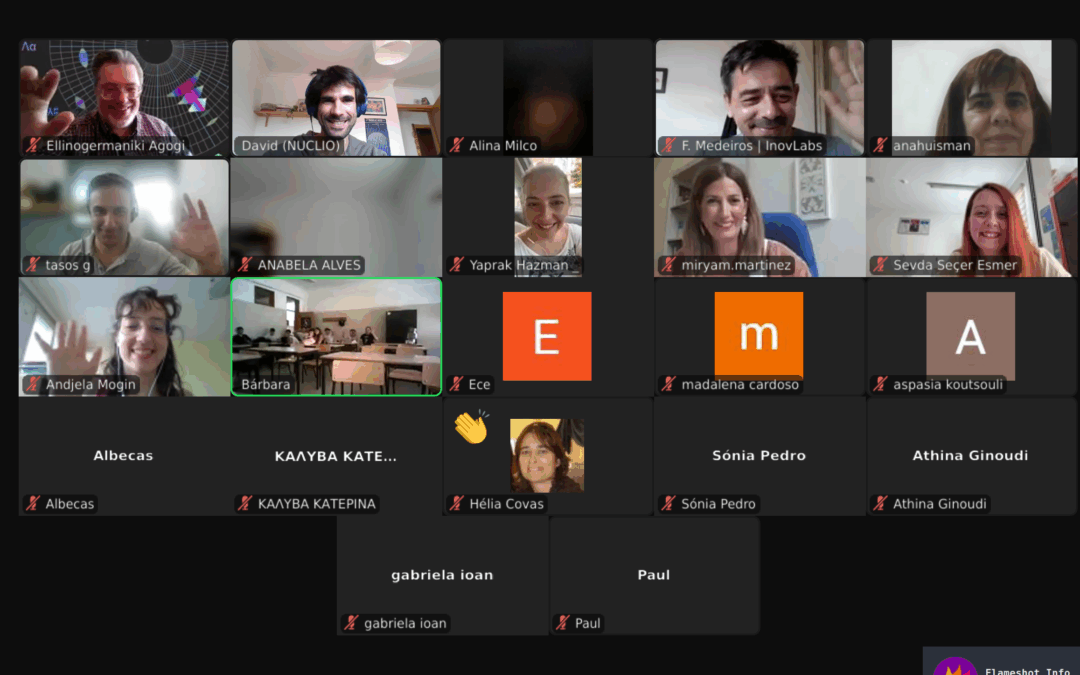Viewport: 1080px width, 675px height.
Task: Click muted mic icon beside Ece
Action: coord(457,384)
